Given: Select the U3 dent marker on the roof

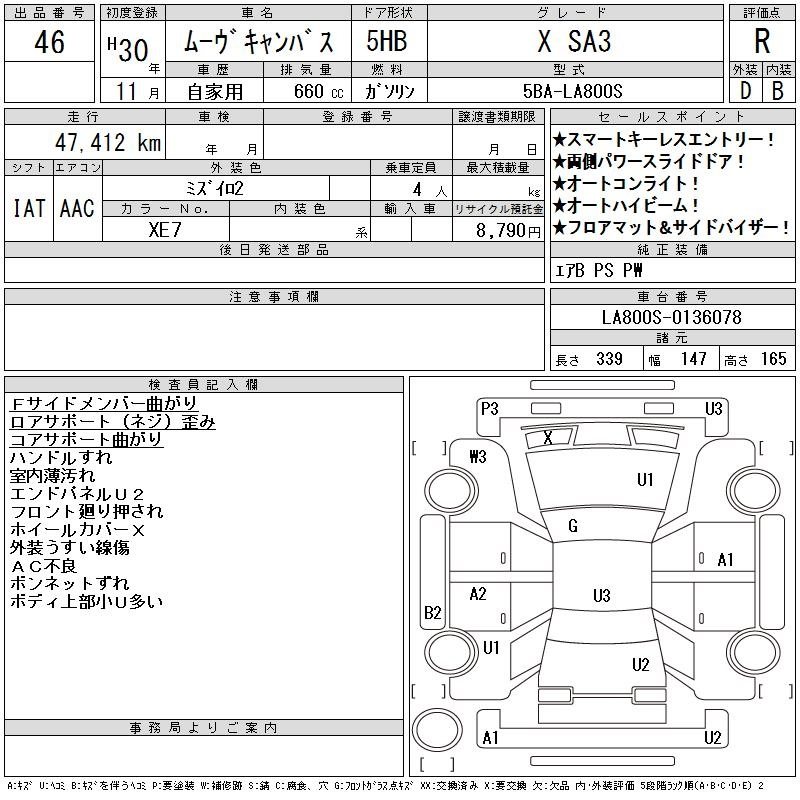Looking at the screenshot, I should (x=601, y=596).
